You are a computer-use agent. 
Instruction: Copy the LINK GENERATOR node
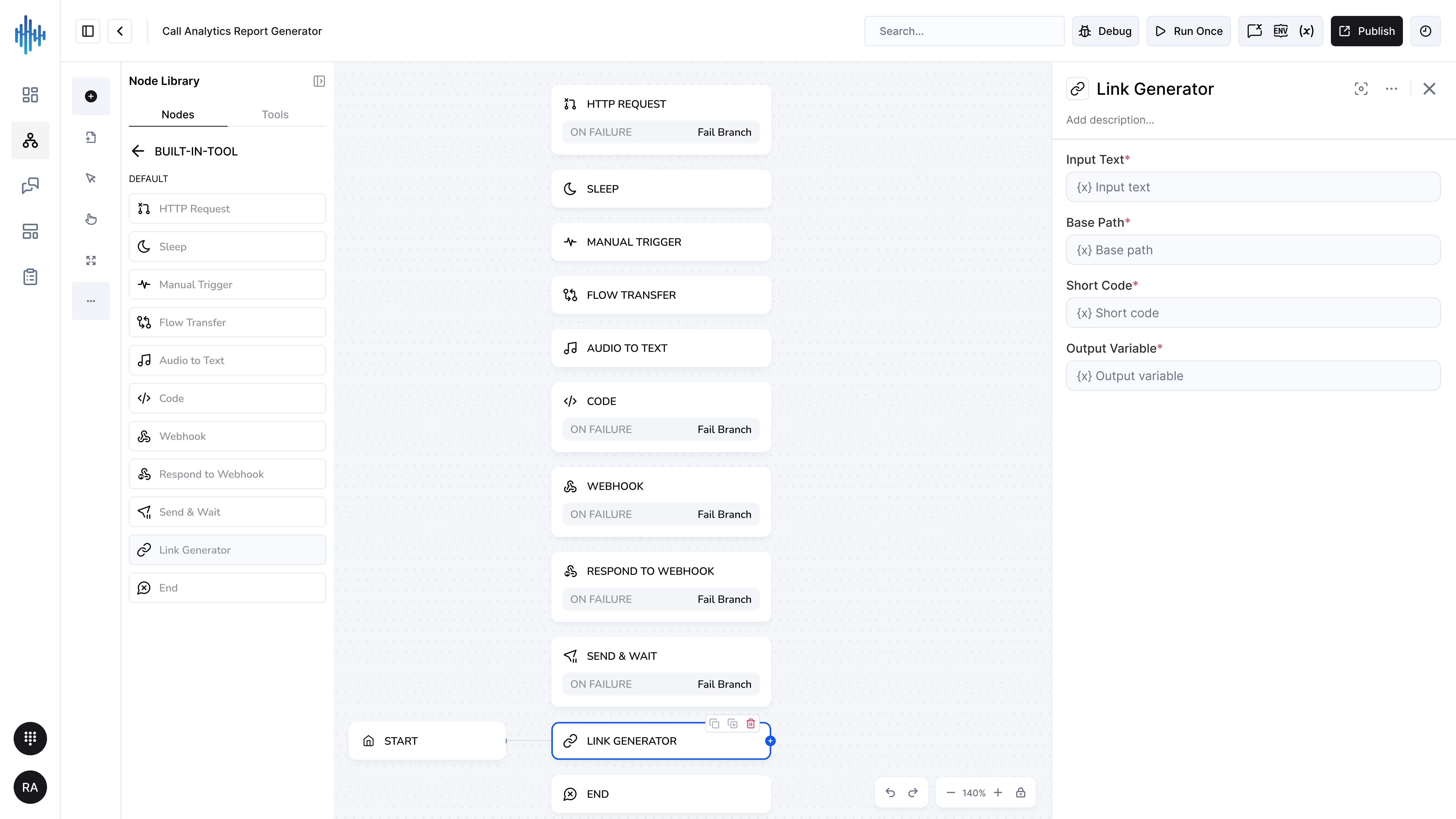tap(714, 723)
